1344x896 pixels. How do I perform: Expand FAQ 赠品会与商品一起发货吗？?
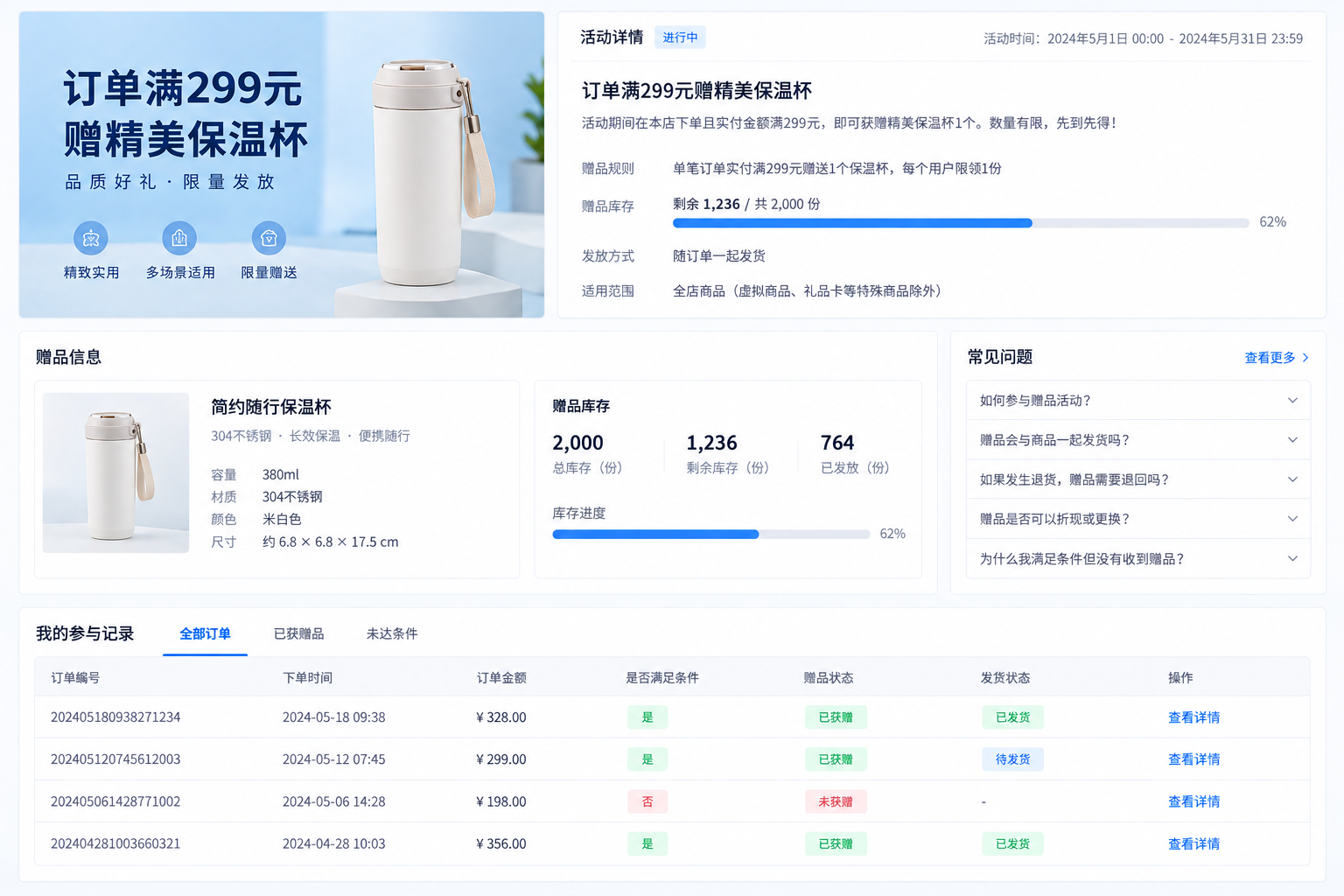pyautogui.click(x=1138, y=440)
